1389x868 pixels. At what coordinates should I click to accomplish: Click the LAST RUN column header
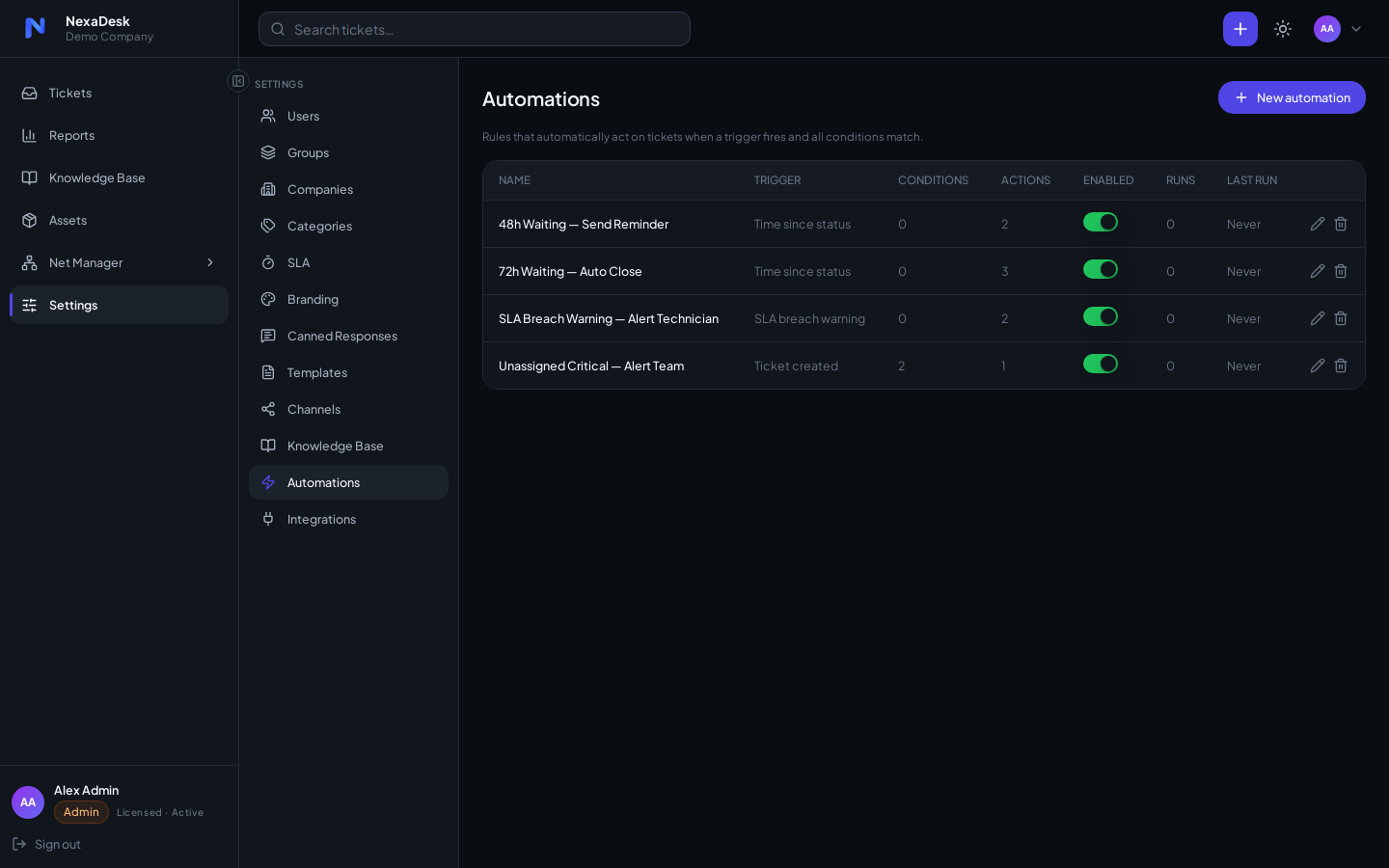click(1252, 180)
